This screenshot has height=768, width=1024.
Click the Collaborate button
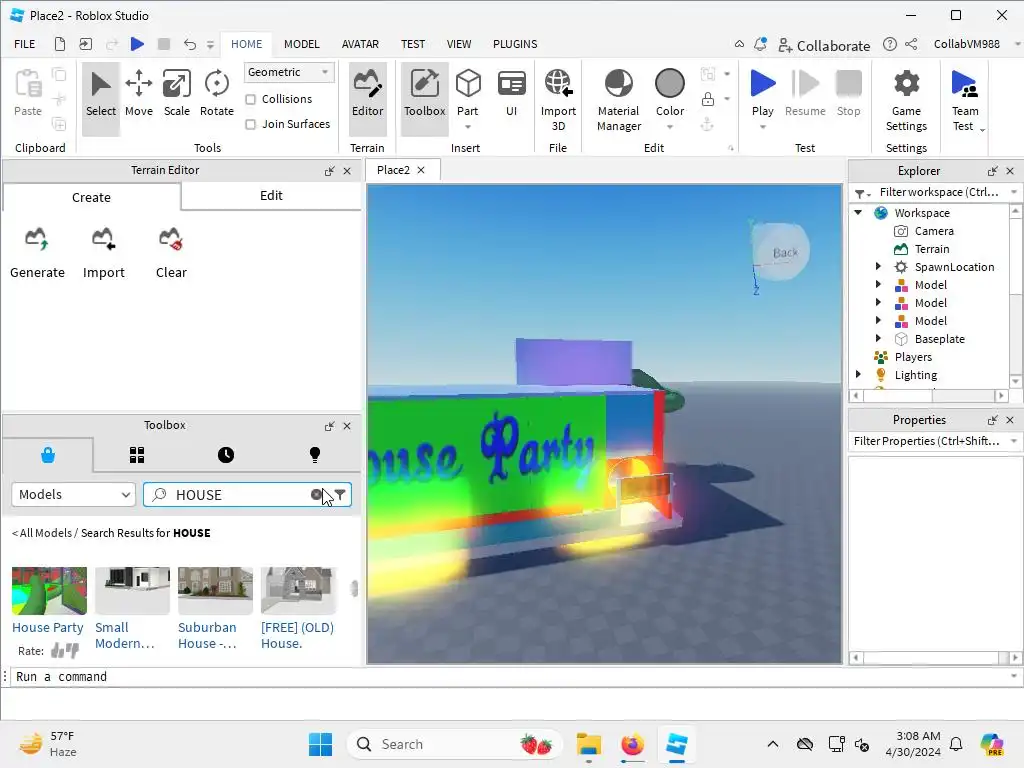824,45
